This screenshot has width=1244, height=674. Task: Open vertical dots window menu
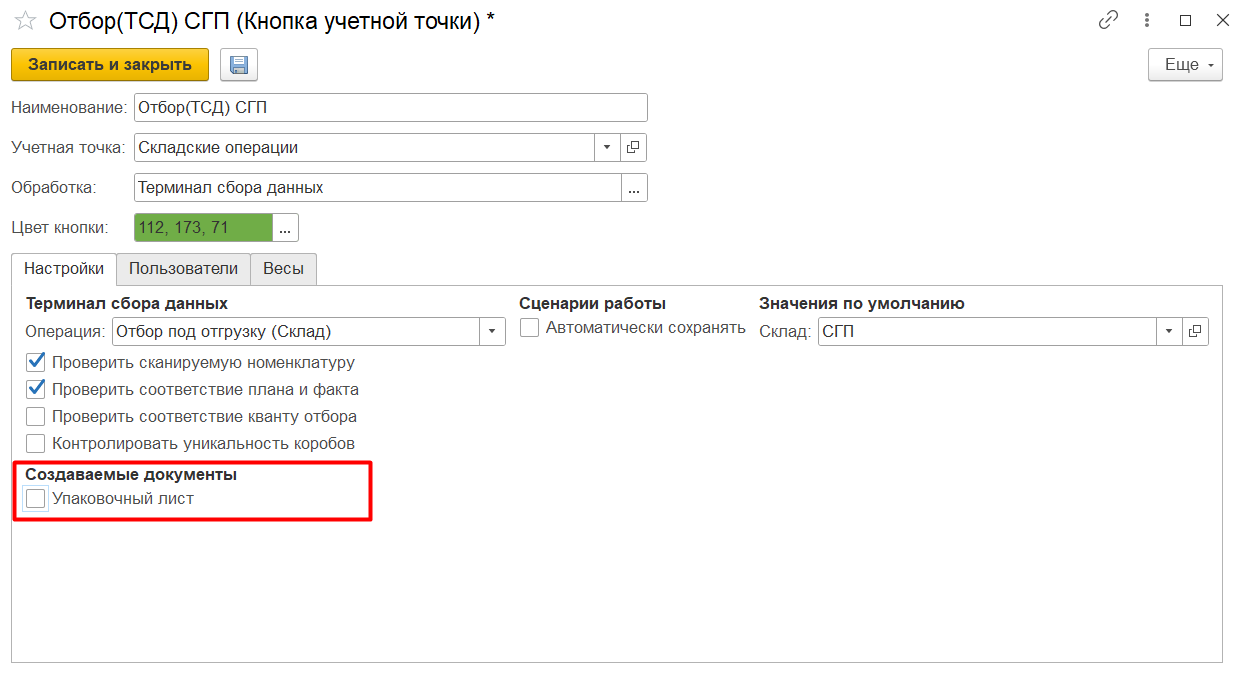pos(1147,21)
